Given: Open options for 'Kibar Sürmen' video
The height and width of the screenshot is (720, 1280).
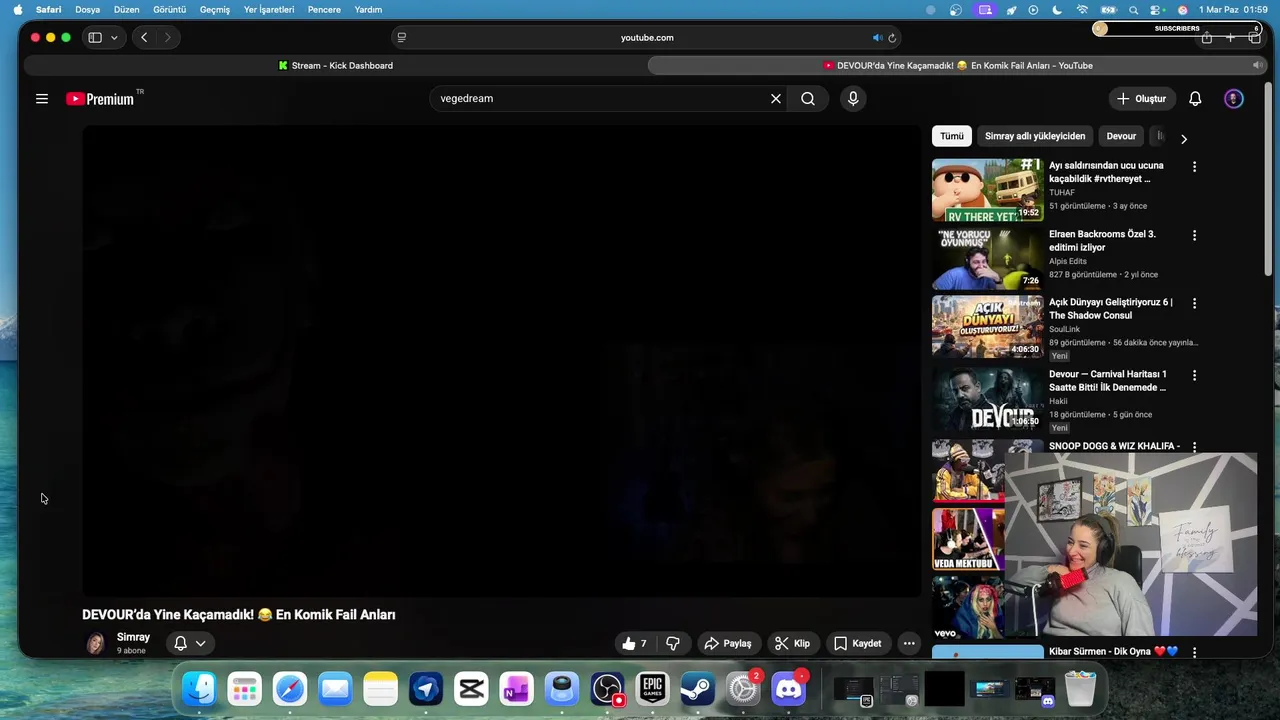Looking at the screenshot, I should (x=1194, y=652).
